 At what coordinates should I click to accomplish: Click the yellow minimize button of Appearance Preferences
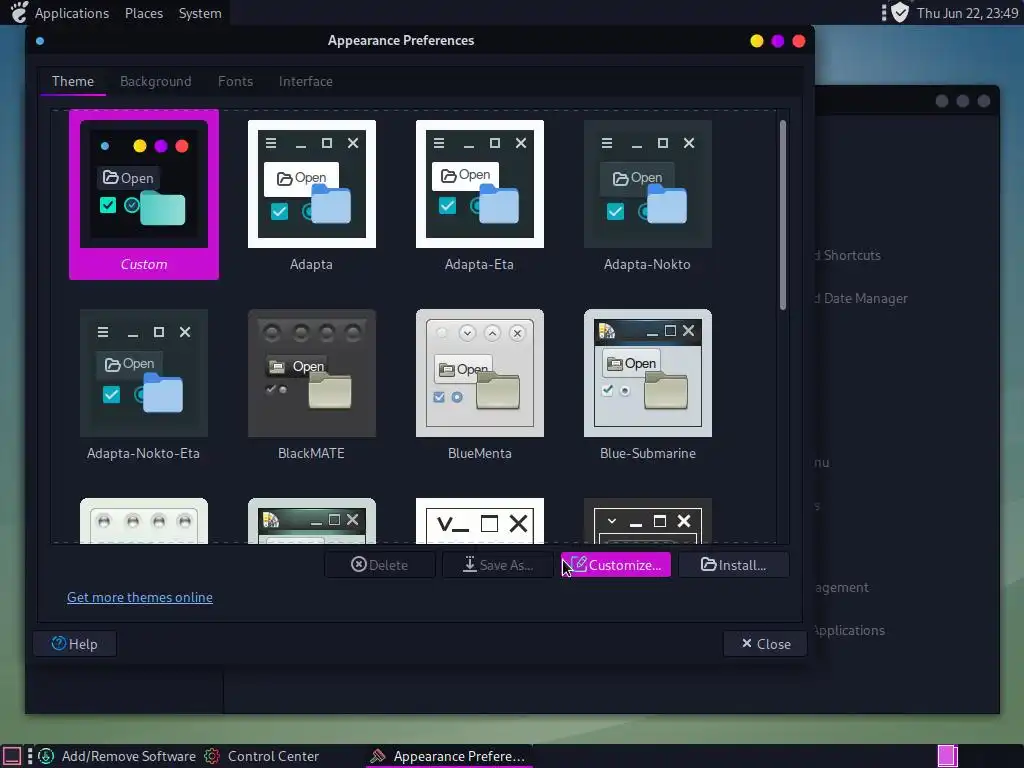756,41
